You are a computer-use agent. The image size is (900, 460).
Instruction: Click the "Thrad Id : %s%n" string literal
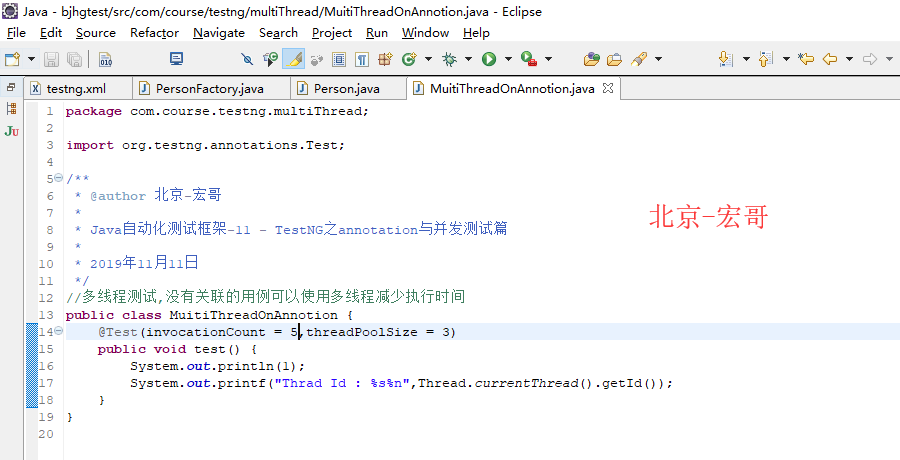(342, 383)
